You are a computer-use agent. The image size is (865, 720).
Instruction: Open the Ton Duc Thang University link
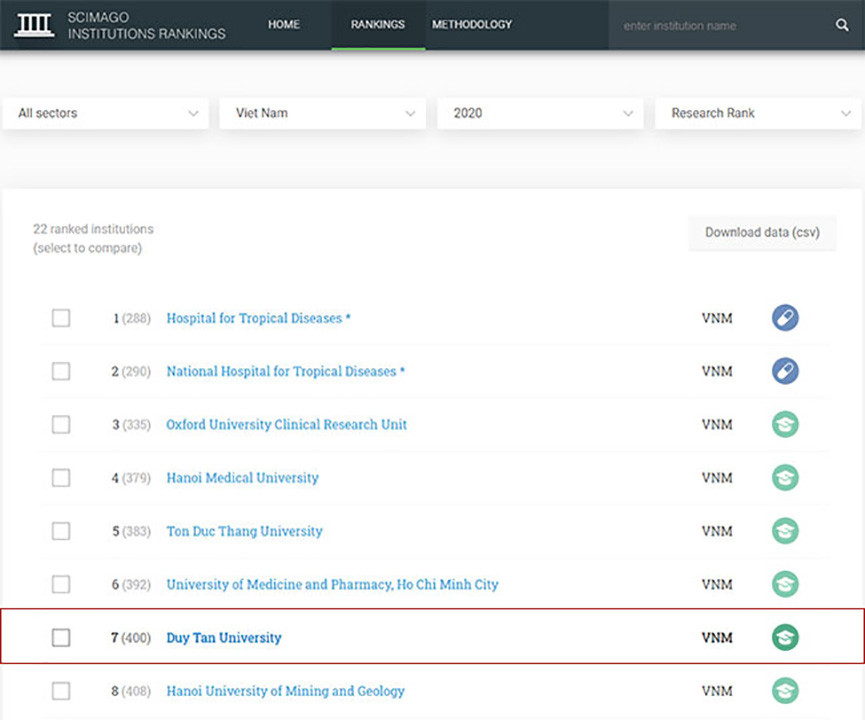click(x=244, y=531)
